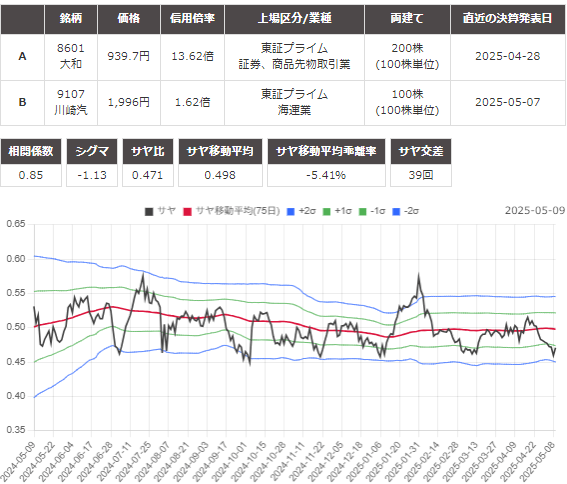Click the 939.7円 price cell

pyautogui.click(x=129, y=57)
